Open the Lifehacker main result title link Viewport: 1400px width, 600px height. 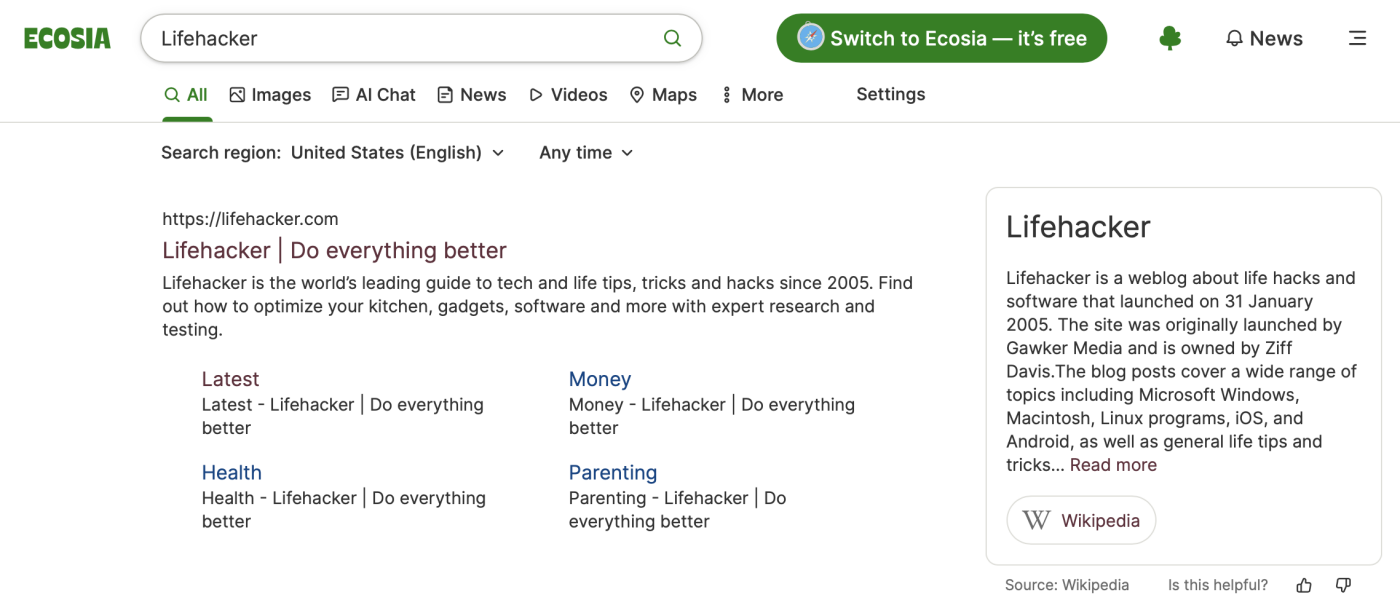coord(334,250)
